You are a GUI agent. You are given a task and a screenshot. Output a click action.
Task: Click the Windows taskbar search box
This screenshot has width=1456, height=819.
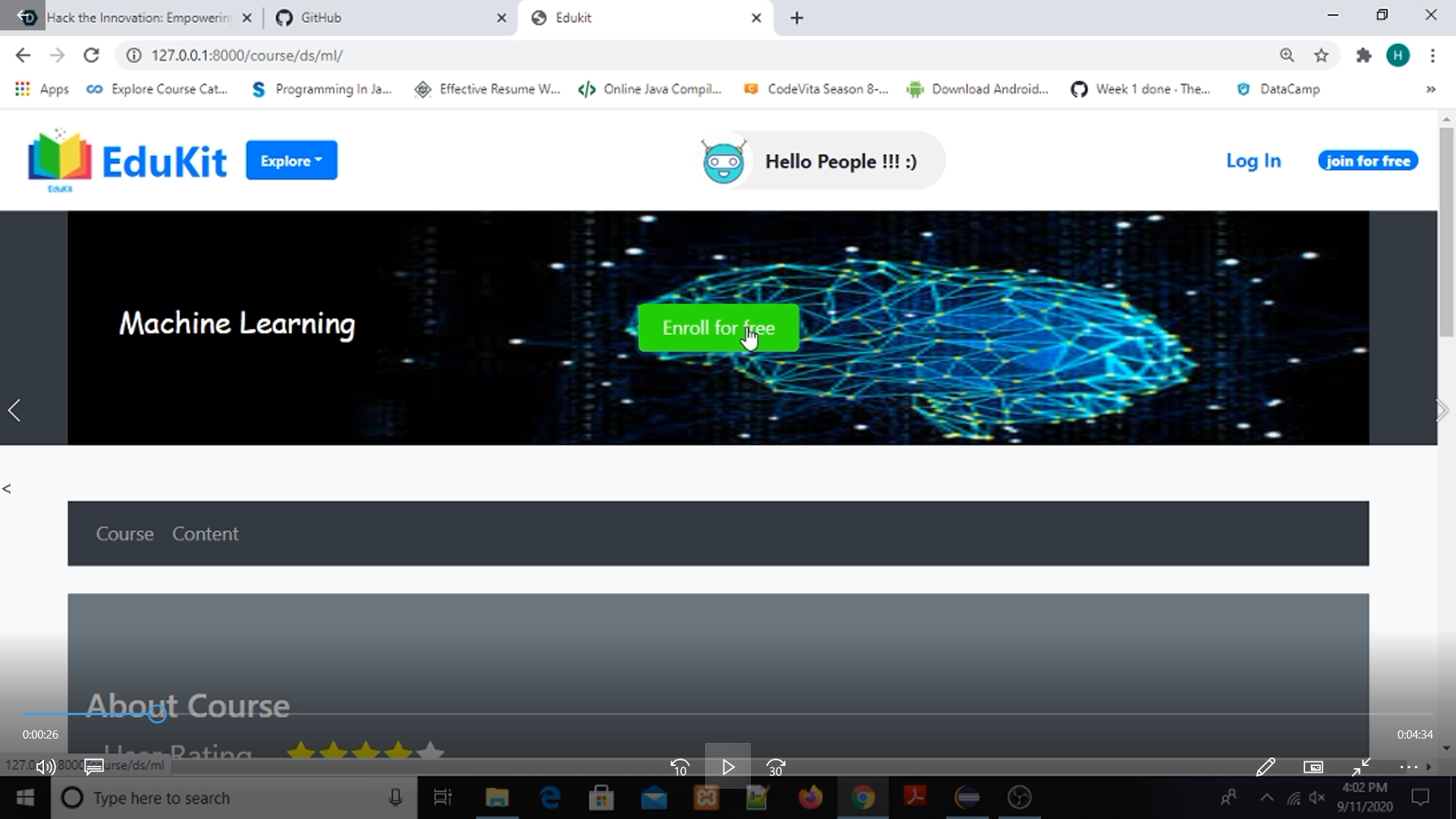(227, 798)
